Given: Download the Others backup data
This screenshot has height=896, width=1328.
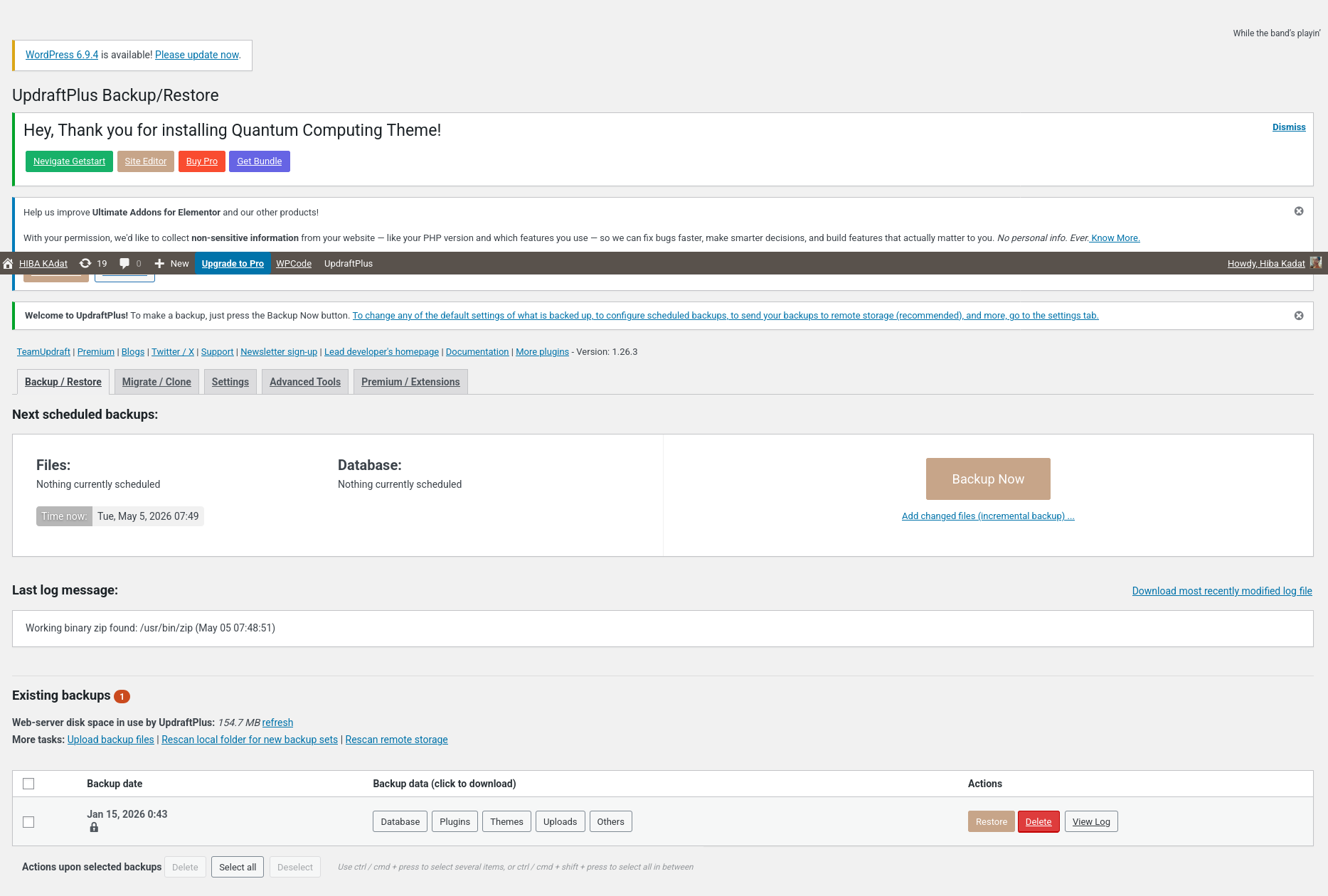Looking at the screenshot, I should coord(611,821).
